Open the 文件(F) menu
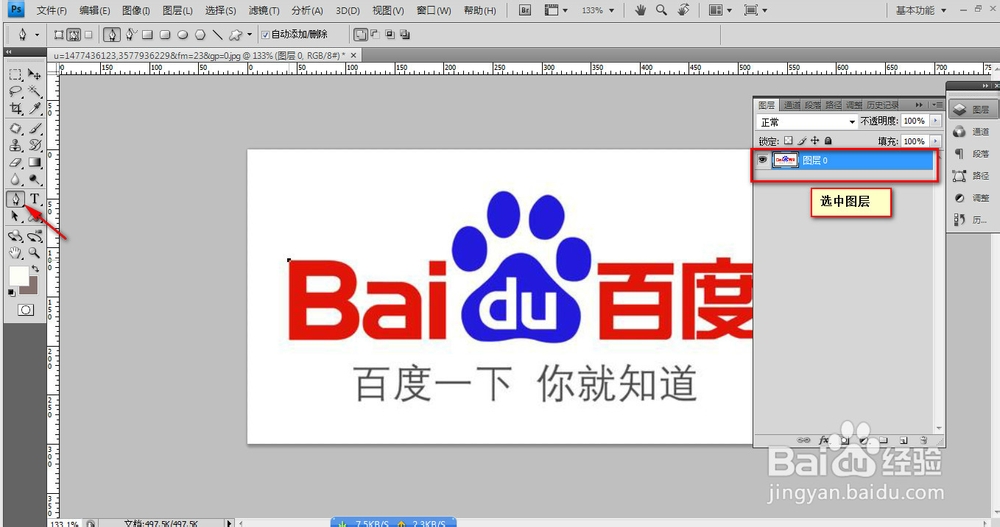 52,10
